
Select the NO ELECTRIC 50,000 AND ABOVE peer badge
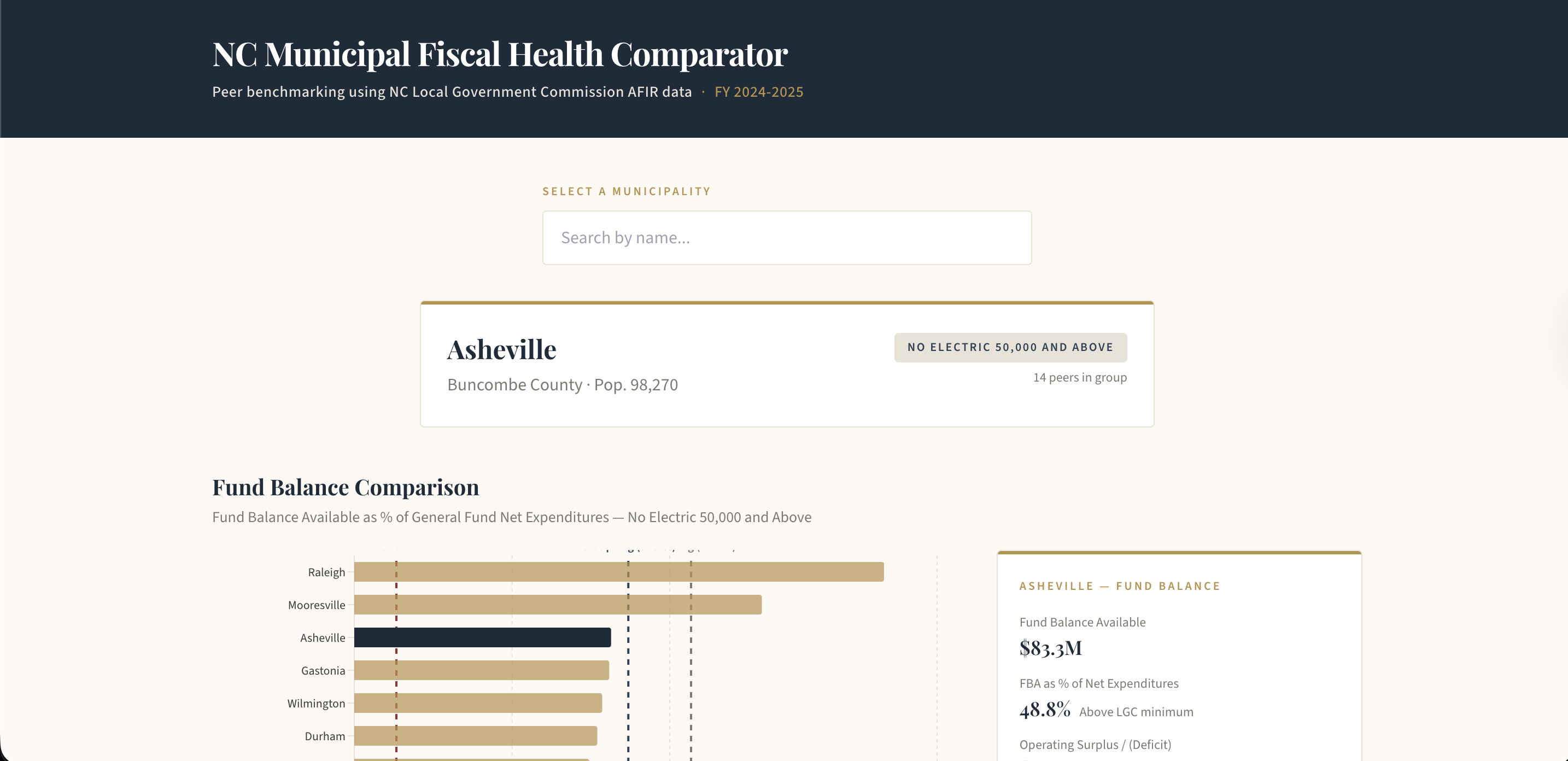(1010, 347)
